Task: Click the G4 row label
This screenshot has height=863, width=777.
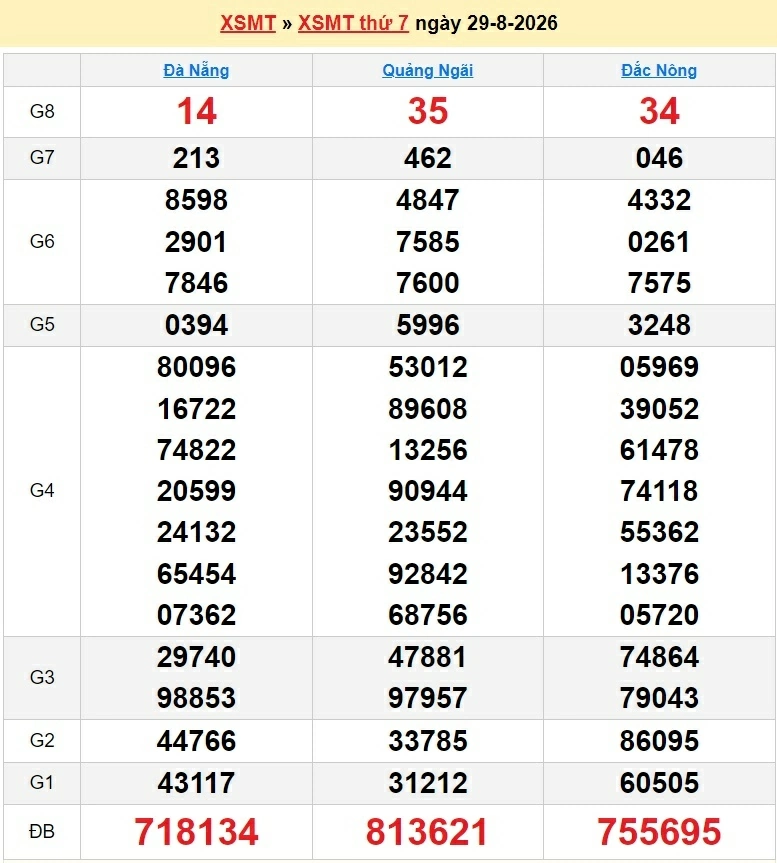Action: click(x=42, y=490)
